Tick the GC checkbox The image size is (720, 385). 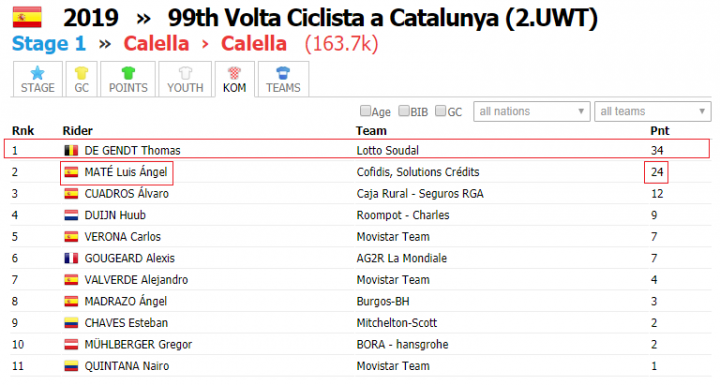441,111
